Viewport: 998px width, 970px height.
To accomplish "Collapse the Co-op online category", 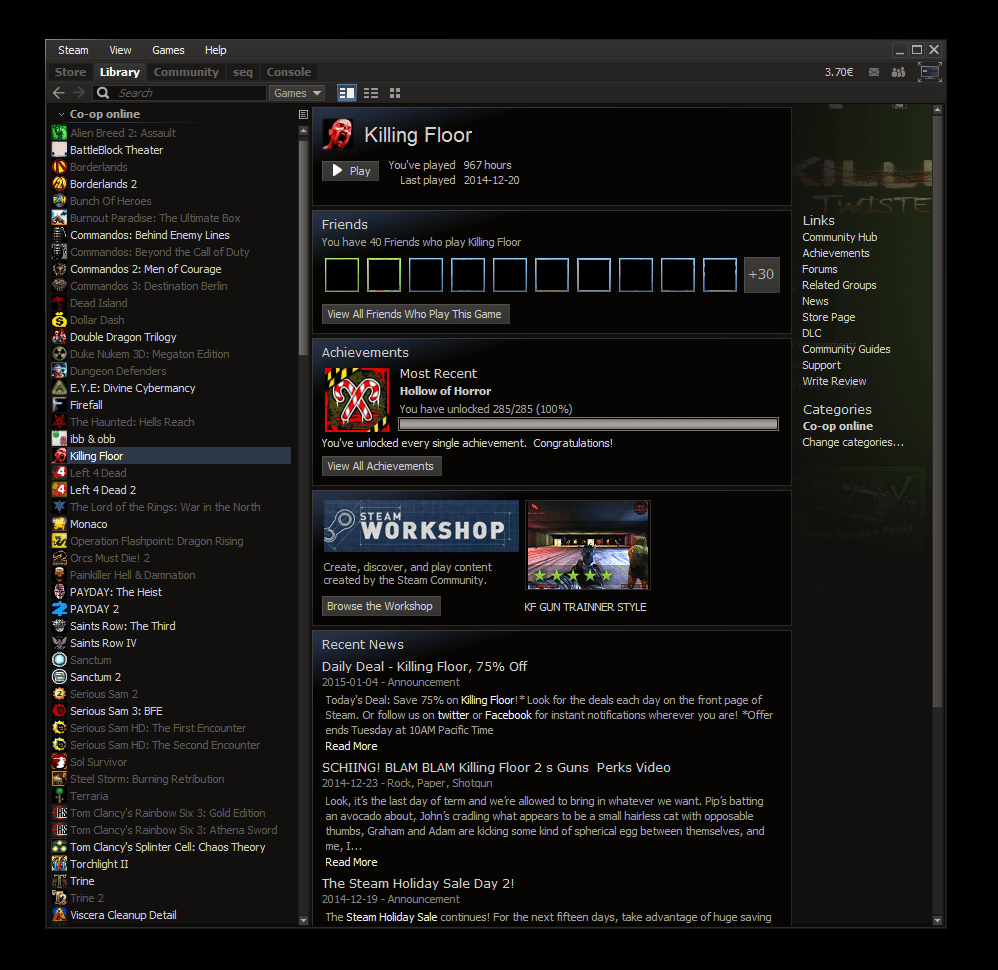I will 61,115.
